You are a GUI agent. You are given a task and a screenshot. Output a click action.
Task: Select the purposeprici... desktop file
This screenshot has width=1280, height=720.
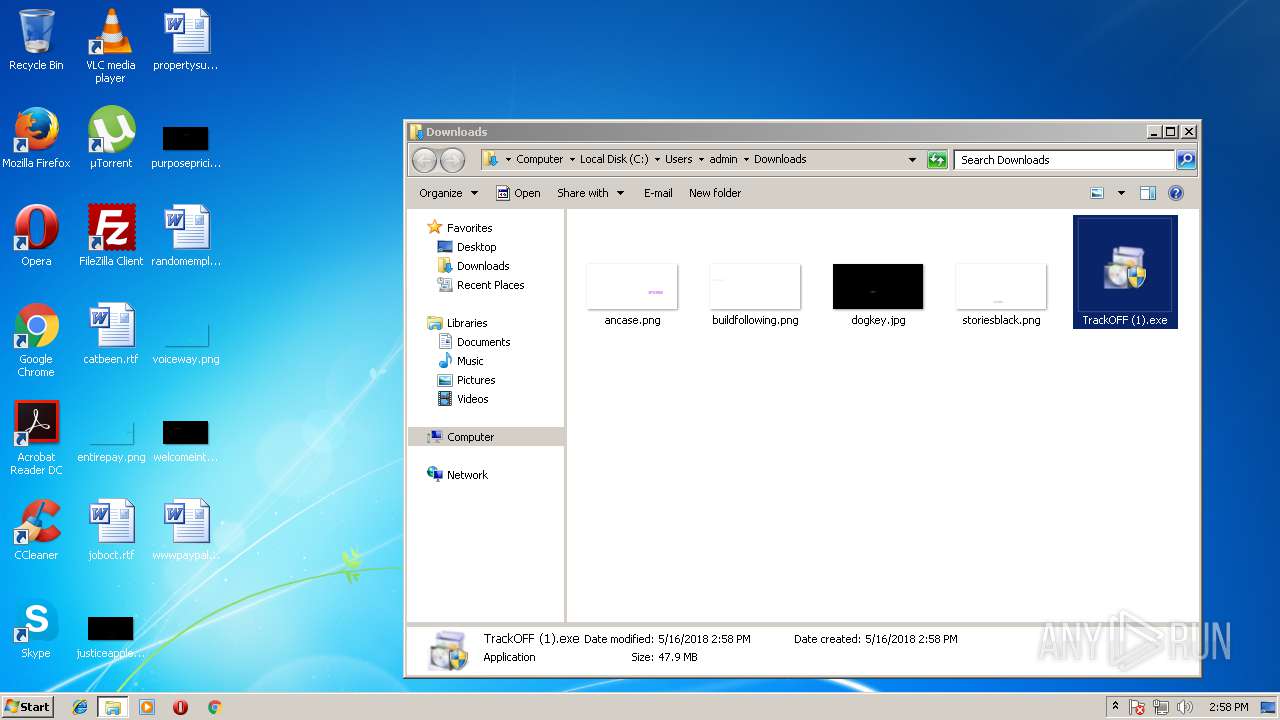(185, 146)
